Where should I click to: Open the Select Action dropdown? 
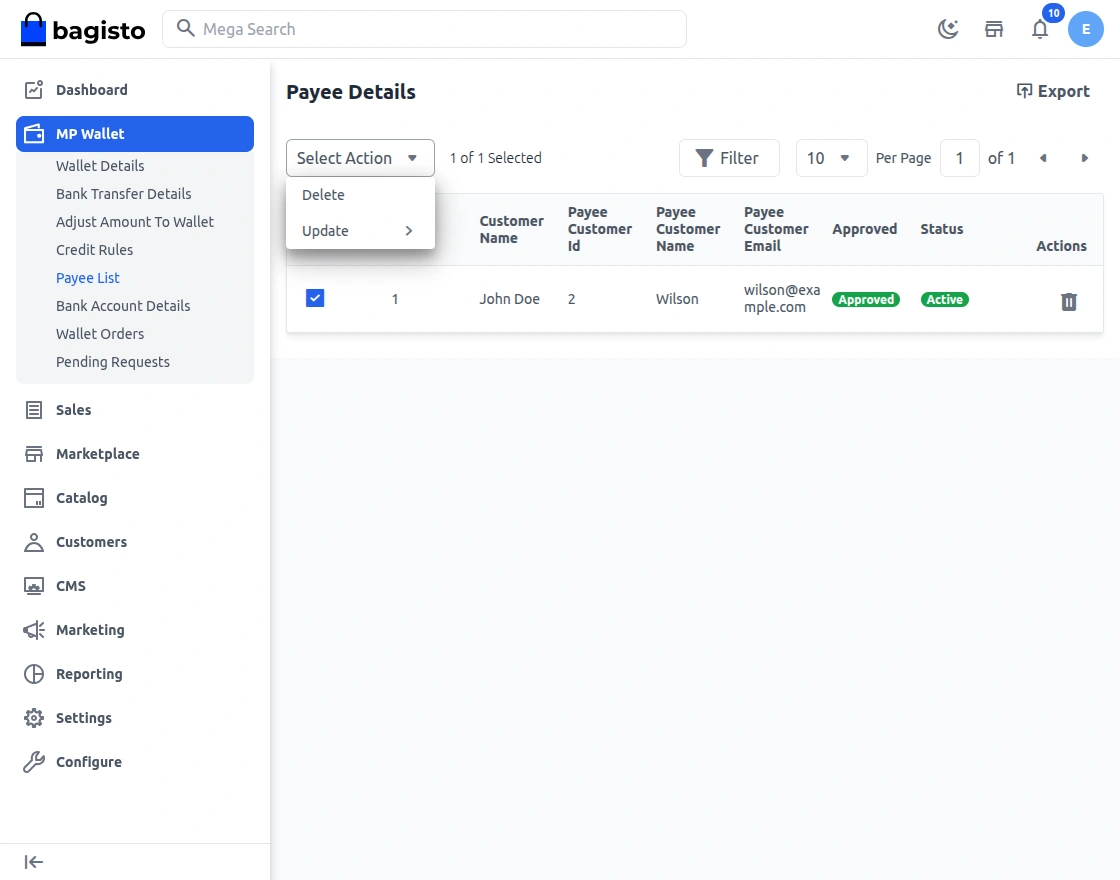pyautogui.click(x=360, y=158)
